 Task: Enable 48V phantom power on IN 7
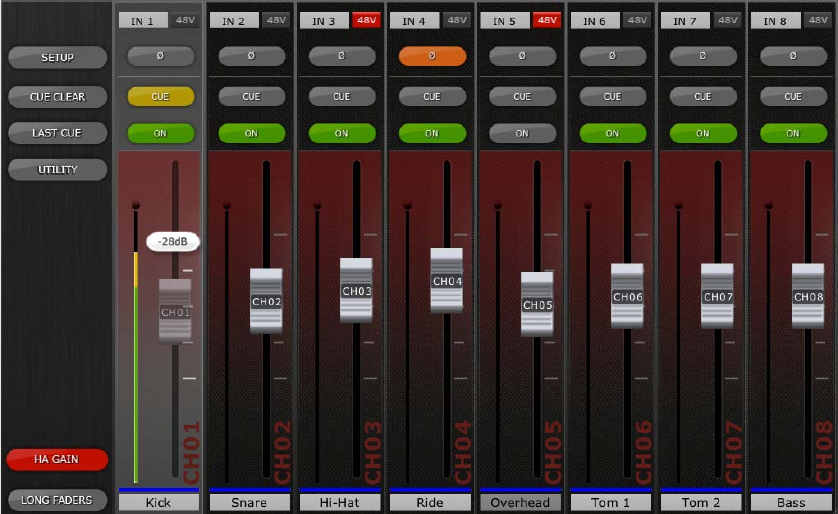click(727, 20)
